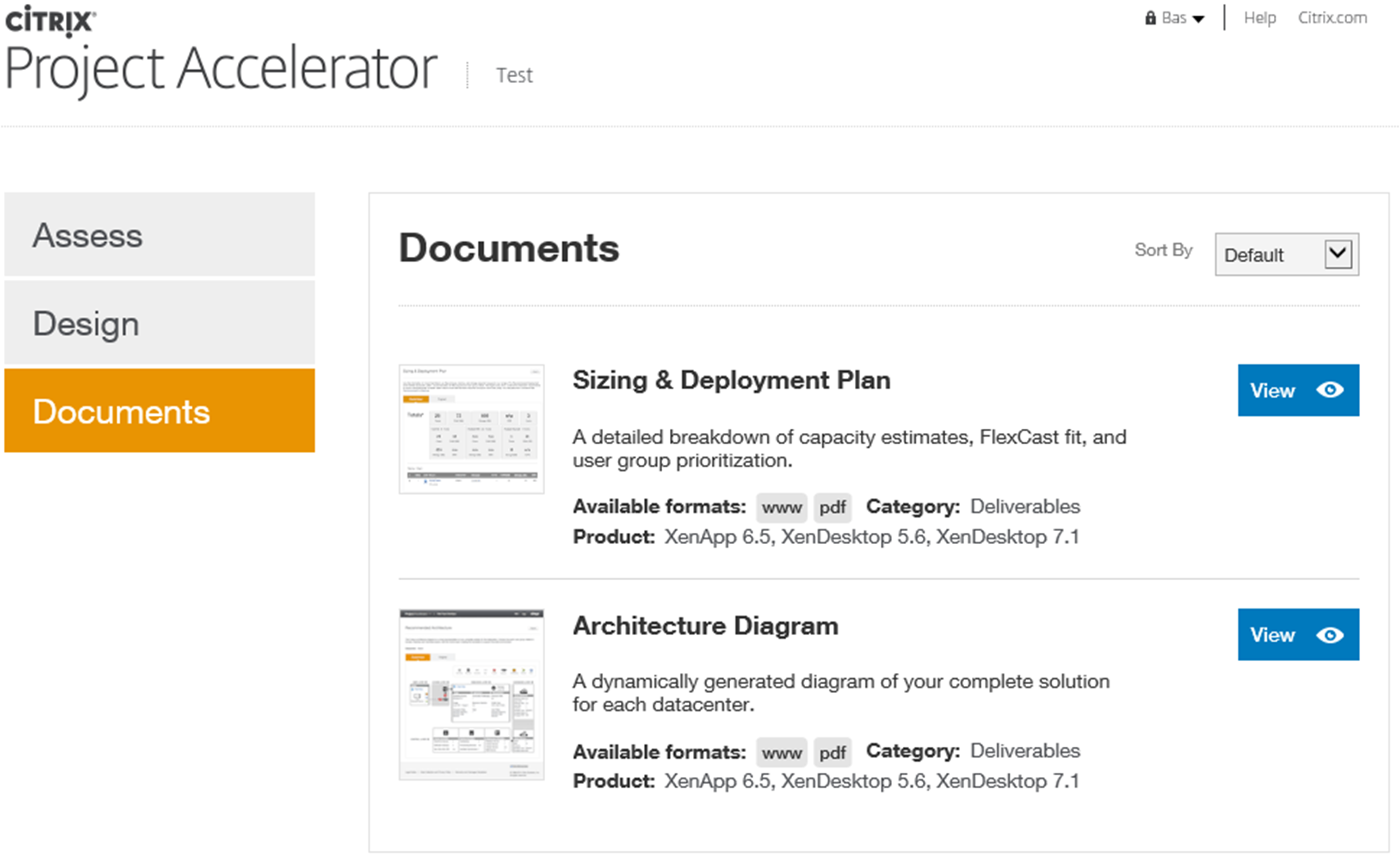1400x860 pixels.
Task: Click the Test project name
Action: 515,75
